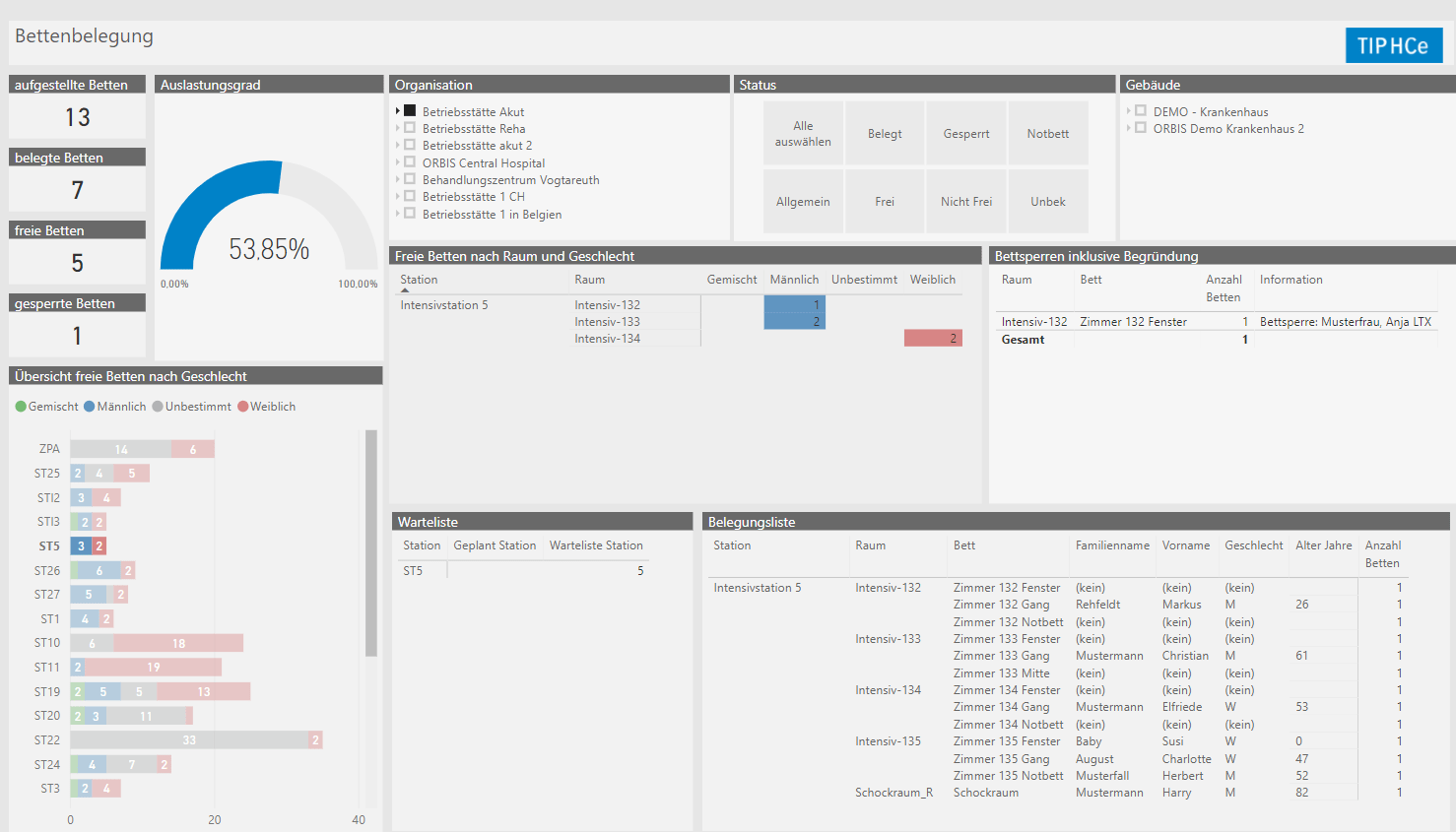This screenshot has height=832, width=1456.
Task: Select the Alle auswählen status button
Action: tap(803, 133)
